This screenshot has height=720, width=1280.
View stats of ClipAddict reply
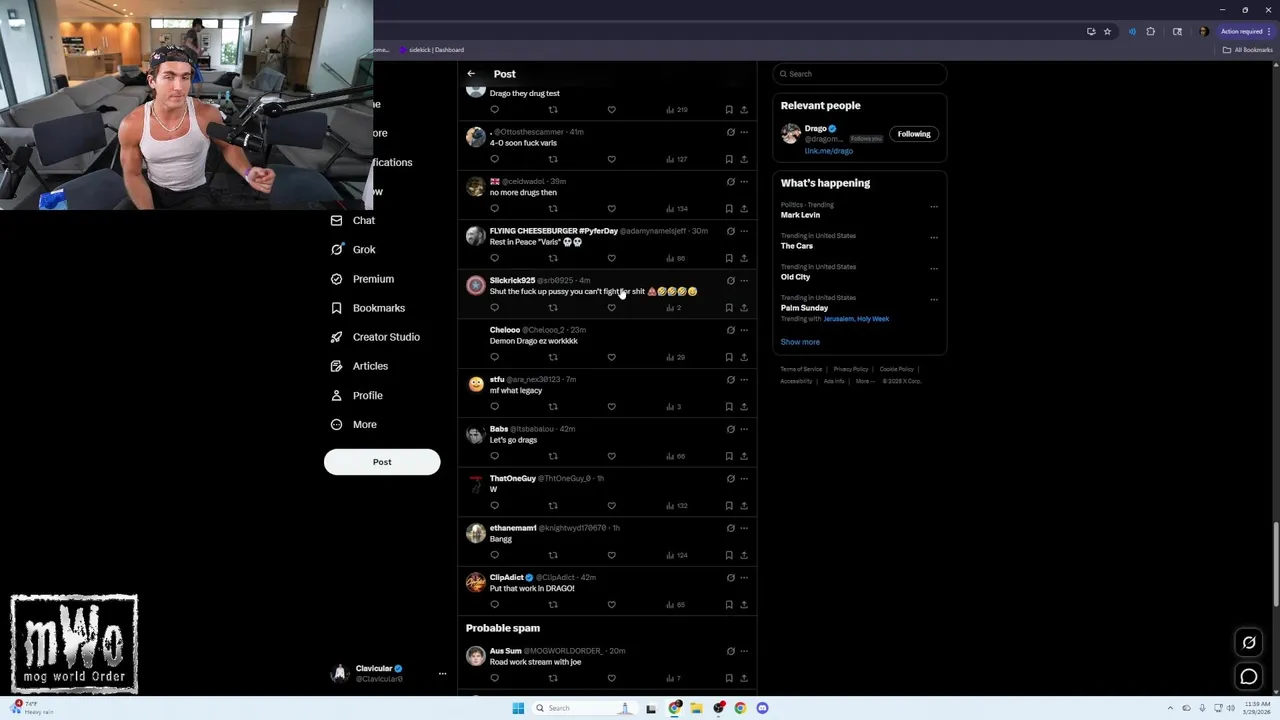[x=675, y=605]
